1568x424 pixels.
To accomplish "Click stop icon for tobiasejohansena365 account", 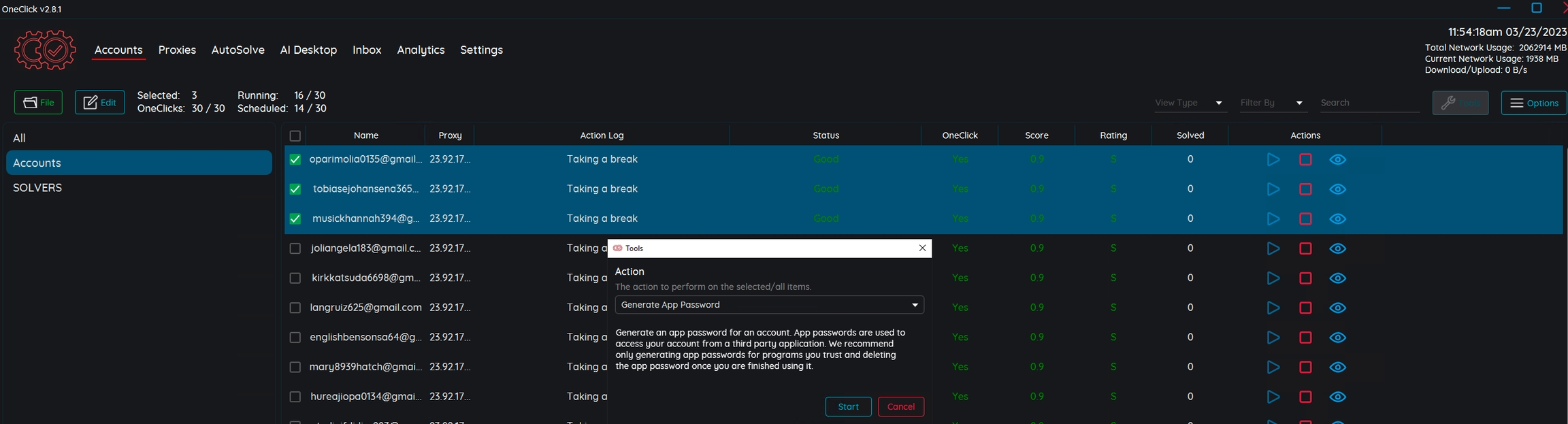I will pyautogui.click(x=1305, y=189).
